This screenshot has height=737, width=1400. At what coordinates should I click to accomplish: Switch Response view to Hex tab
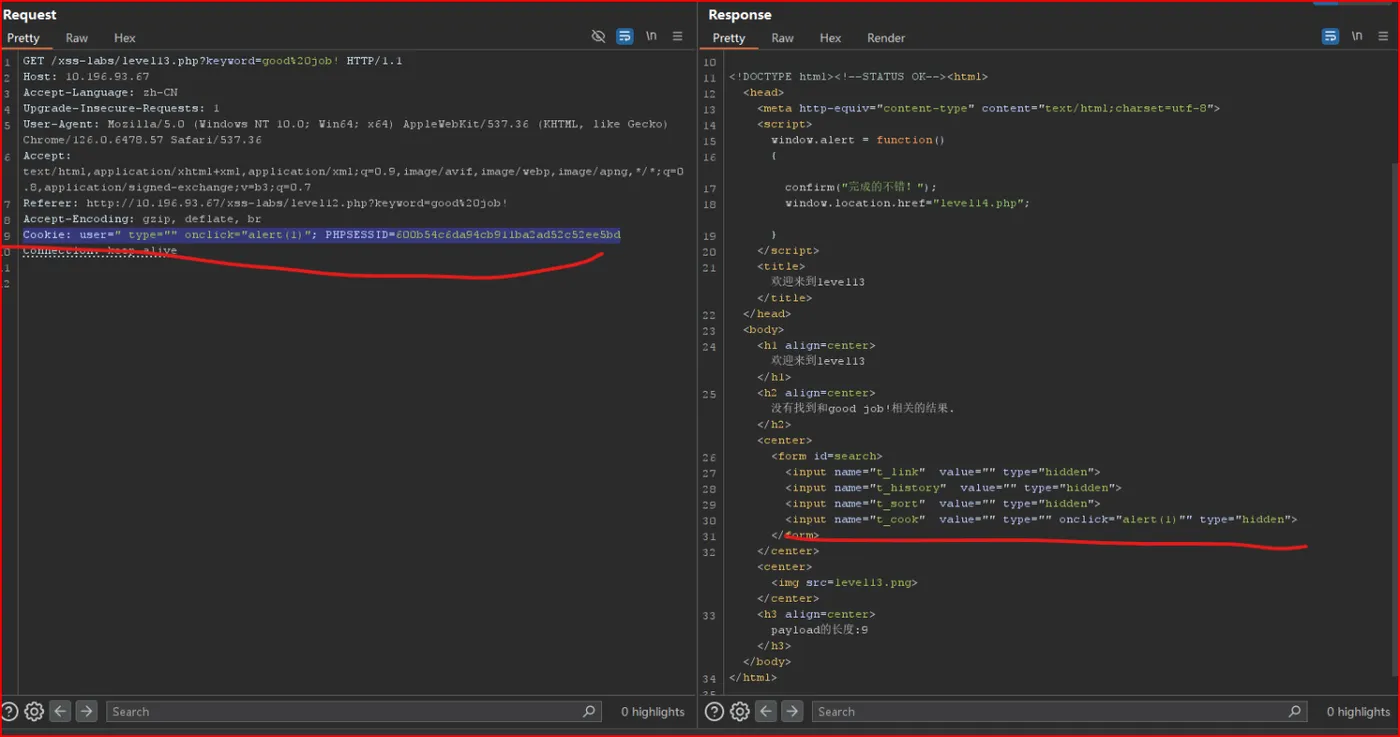coord(831,38)
